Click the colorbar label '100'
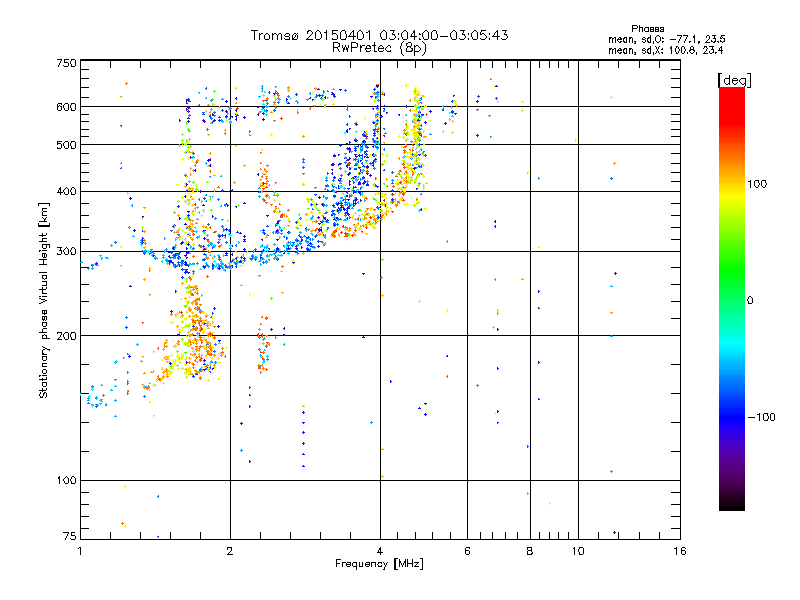Viewport: 800px width, 600px height. 757,184
